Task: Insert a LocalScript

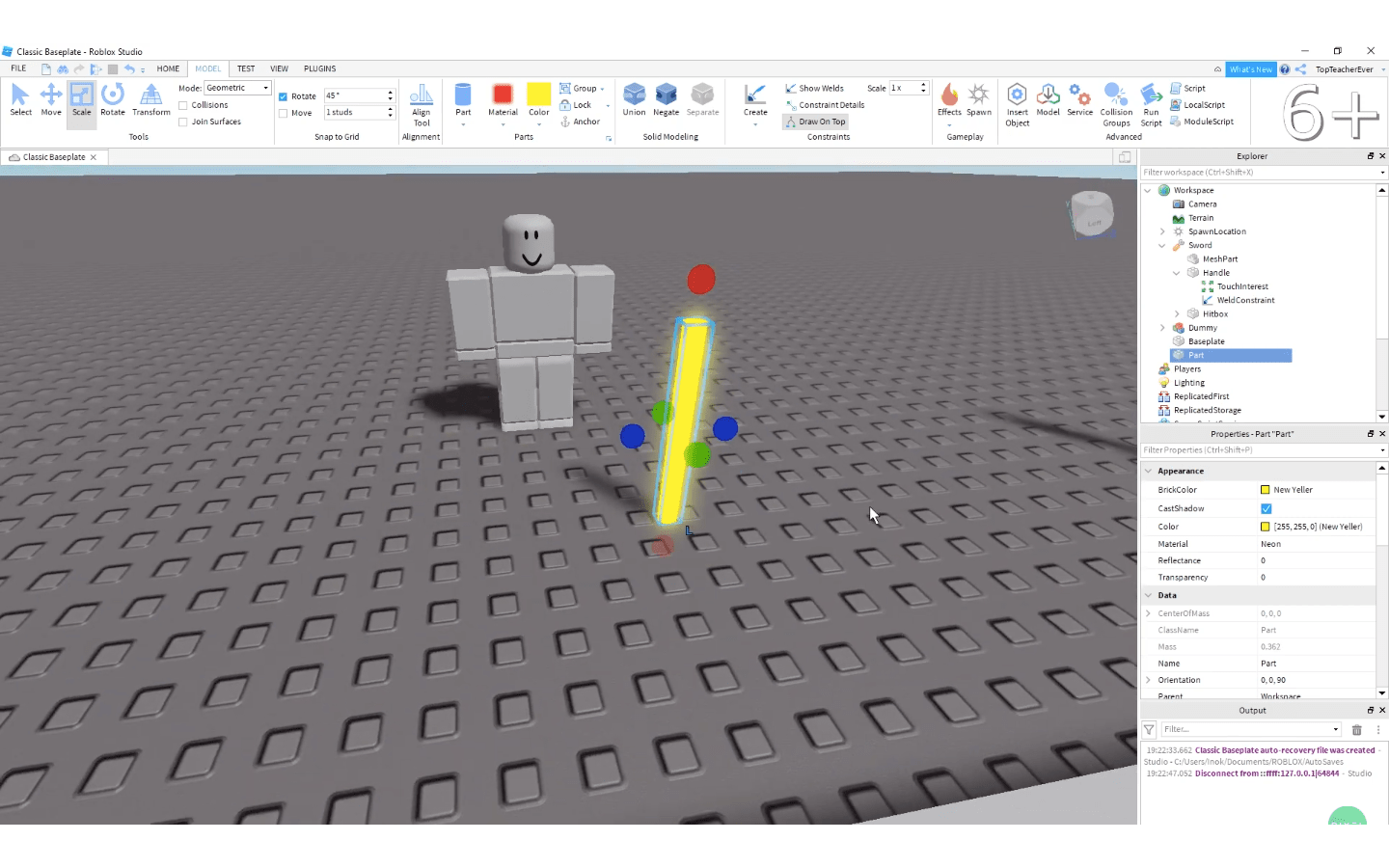Action: pyautogui.click(x=1197, y=105)
